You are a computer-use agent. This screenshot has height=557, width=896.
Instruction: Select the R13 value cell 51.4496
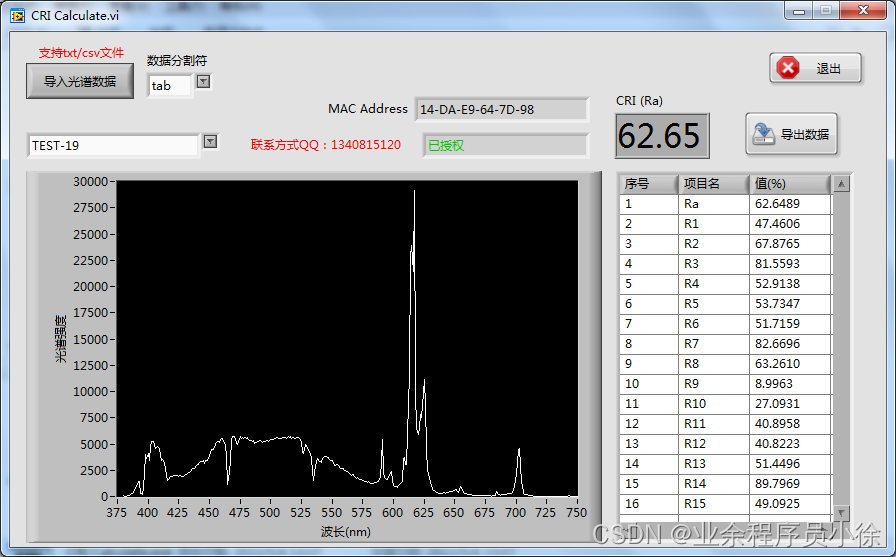point(790,464)
